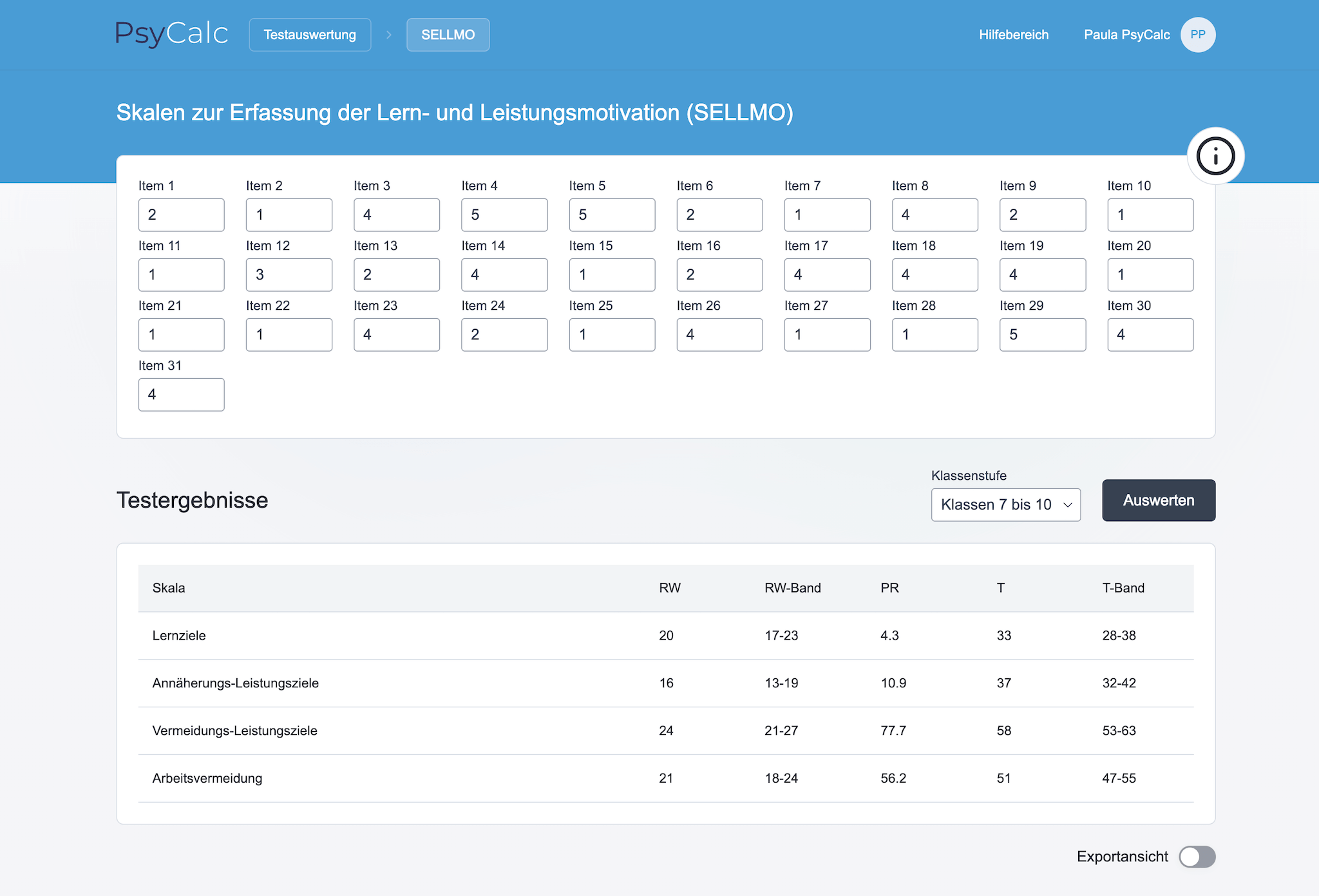This screenshot has width=1319, height=896.
Task: Open the PP user avatar
Action: tap(1197, 35)
